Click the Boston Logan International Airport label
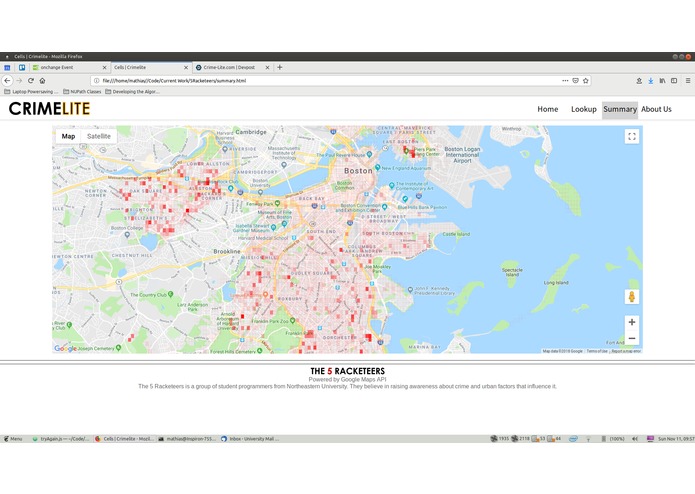Image resolution: width=695 pixels, height=494 pixels. (x=462, y=155)
